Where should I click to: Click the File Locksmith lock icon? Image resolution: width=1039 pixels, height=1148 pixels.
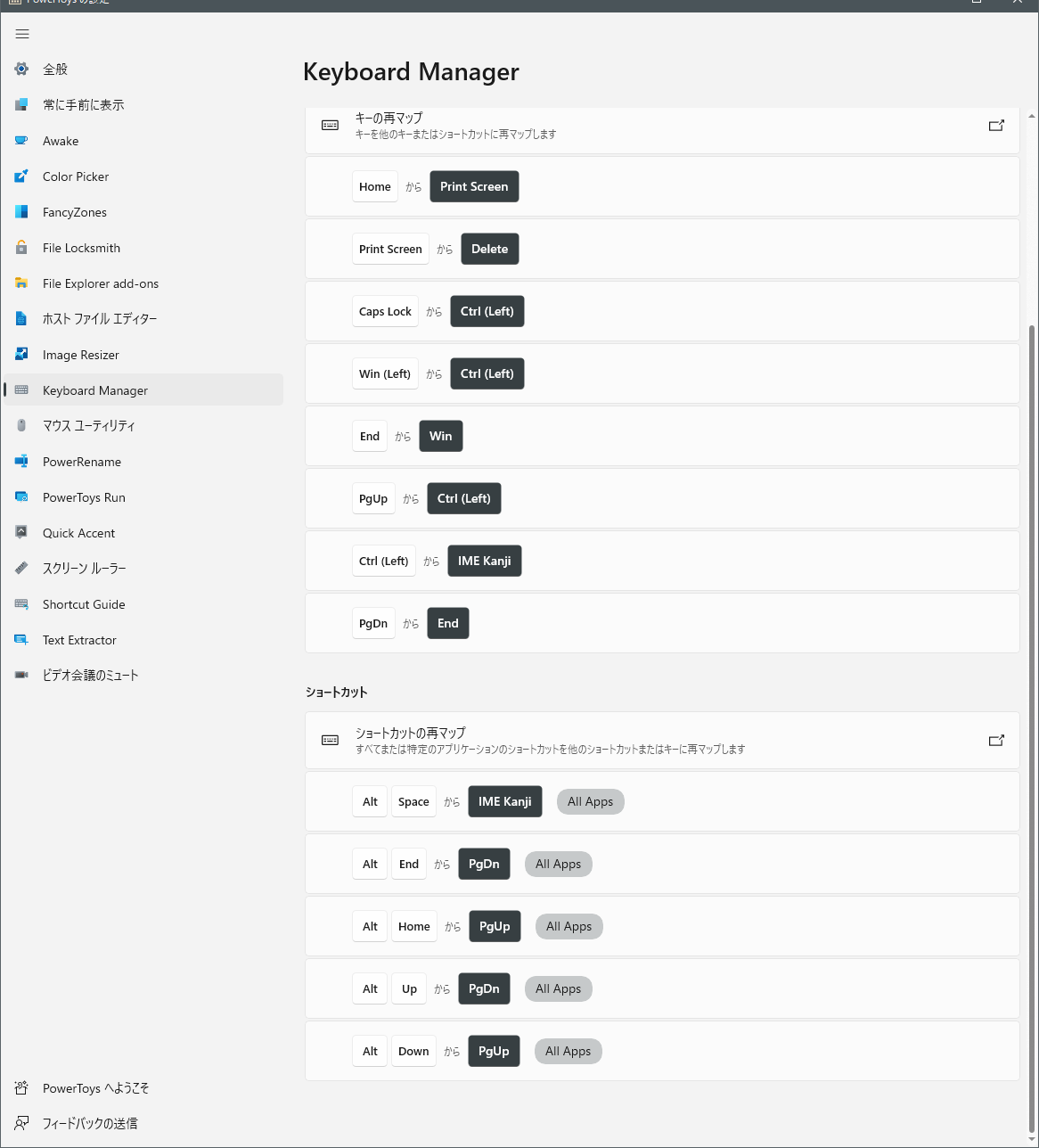[21, 248]
